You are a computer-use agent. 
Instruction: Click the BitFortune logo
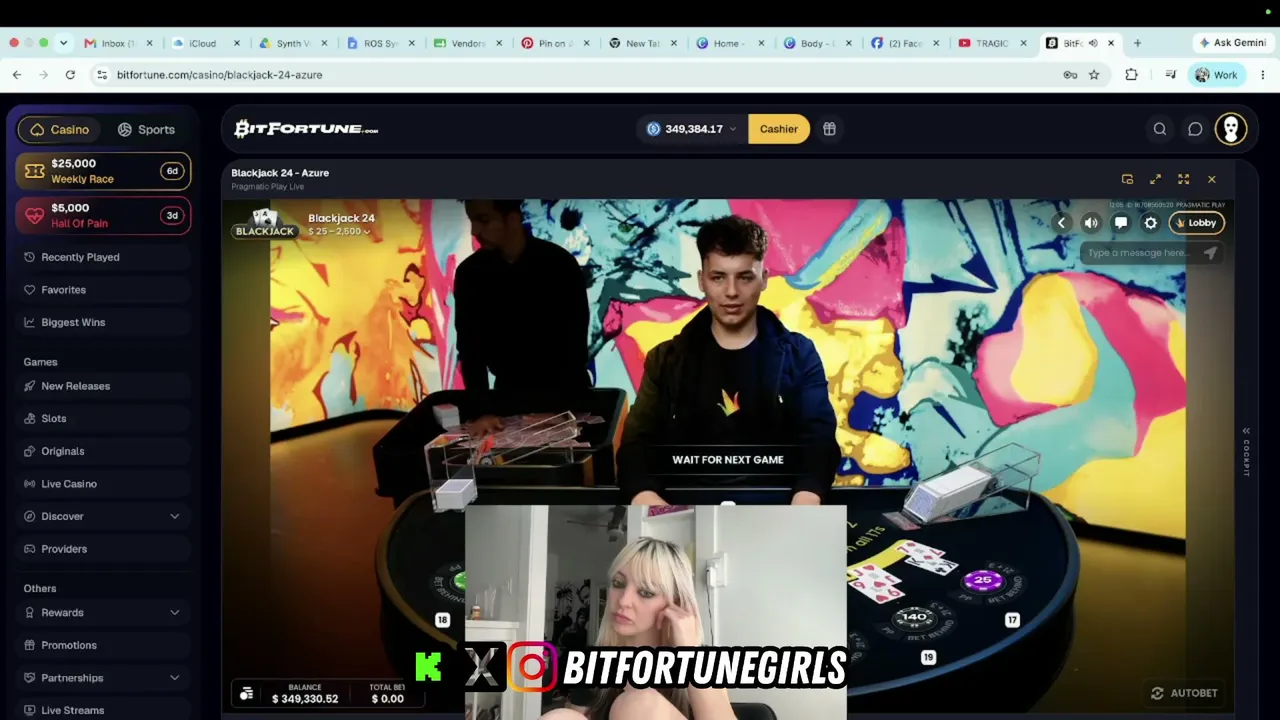[x=306, y=129]
